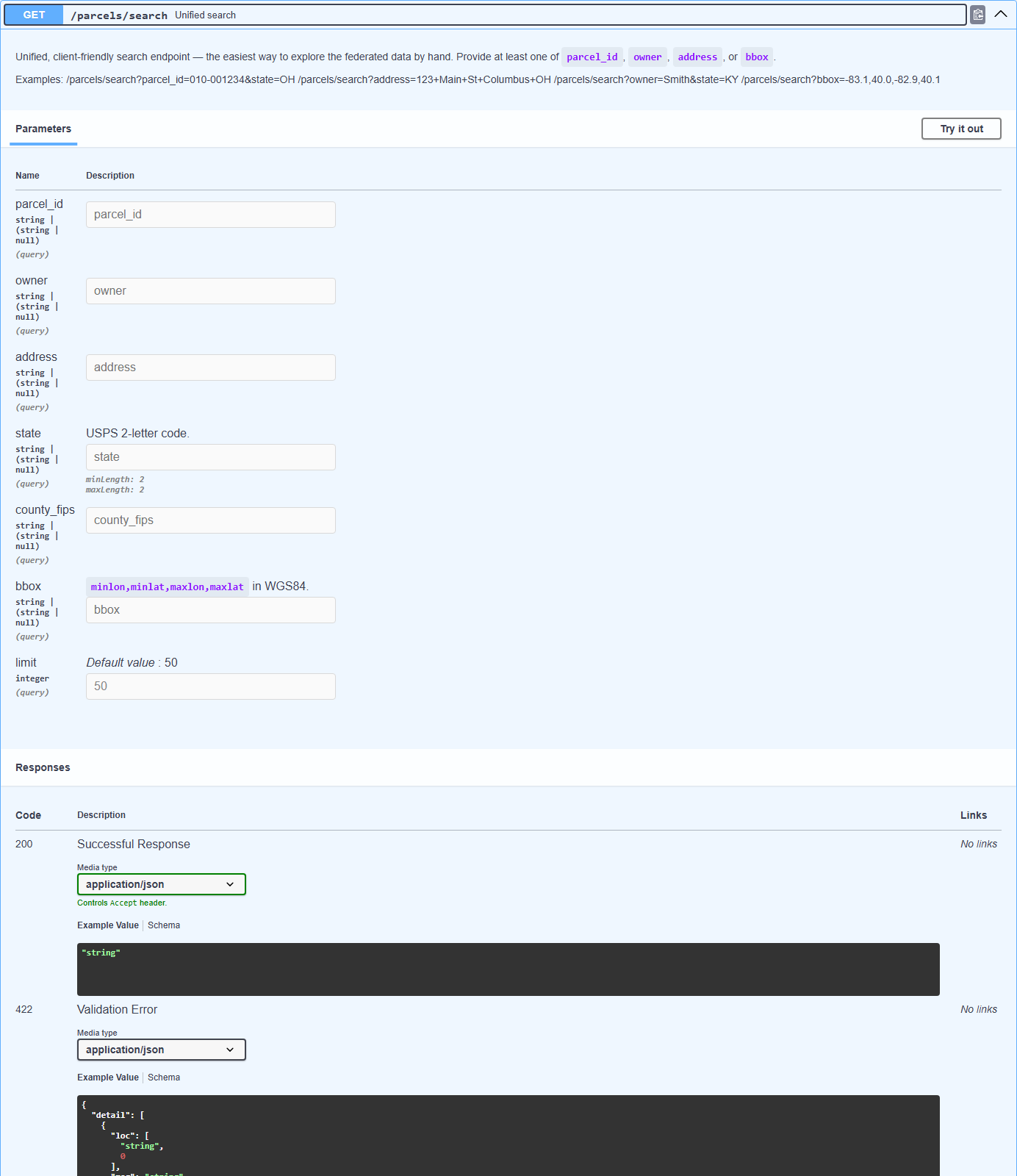This screenshot has height=1176, width=1017.
Task: Select Example Value tab under 422 response
Action: pos(108,1078)
